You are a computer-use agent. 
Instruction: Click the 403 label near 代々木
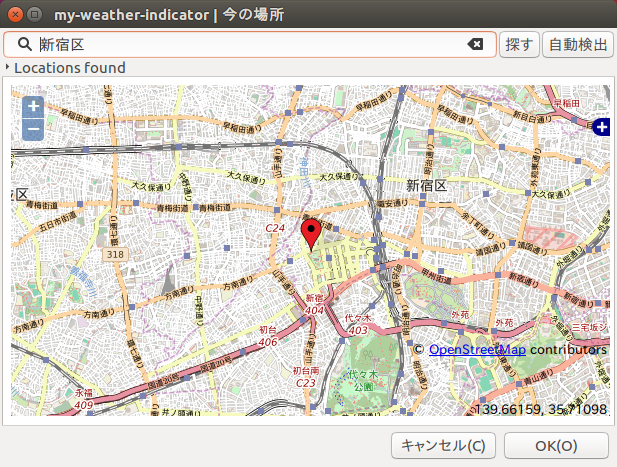point(358,330)
